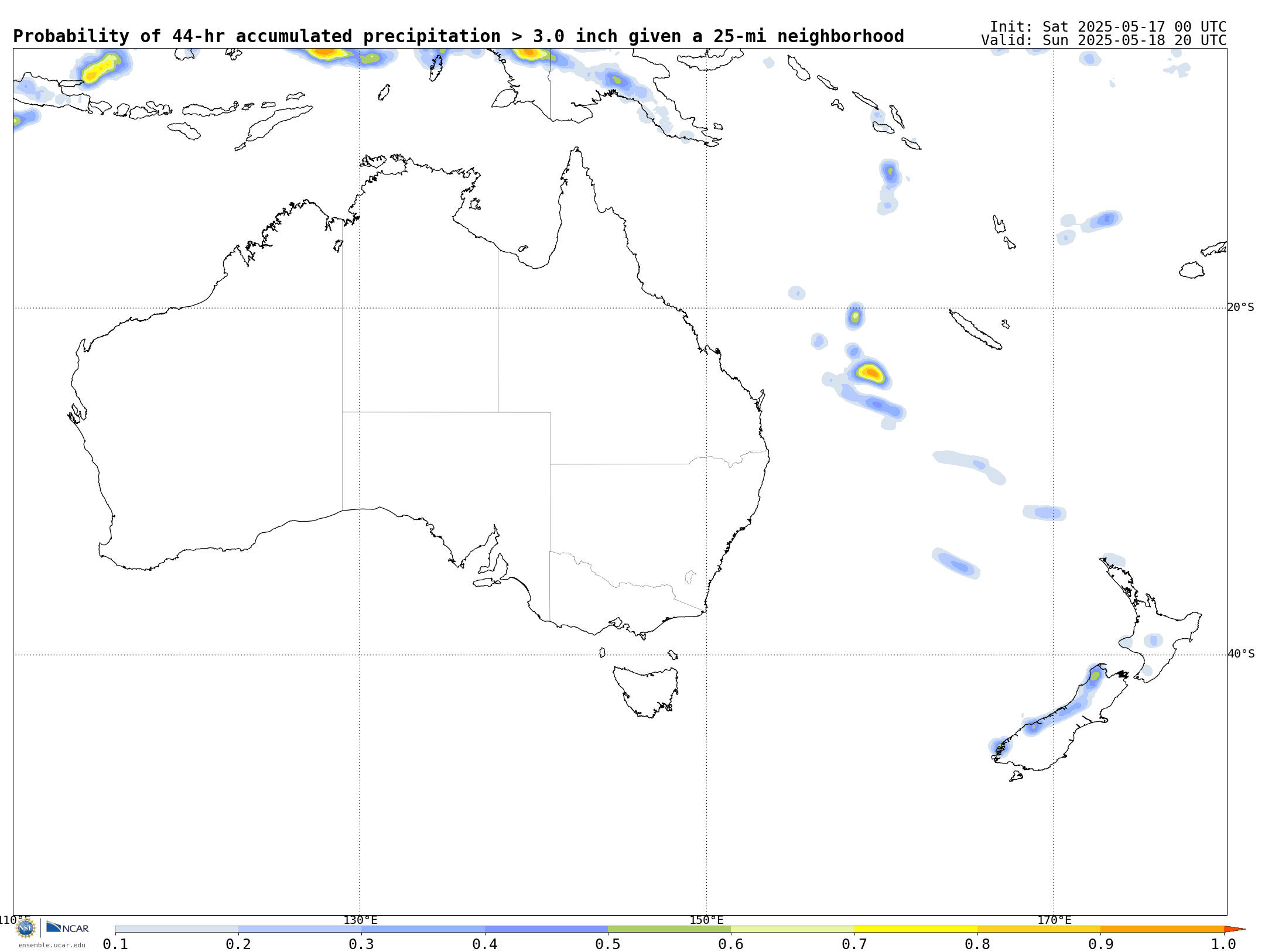Image resolution: width=1265 pixels, height=952 pixels.
Task: Click the Valid: Sun 2025-05-18 20 UTC line
Action: point(1104,40)
